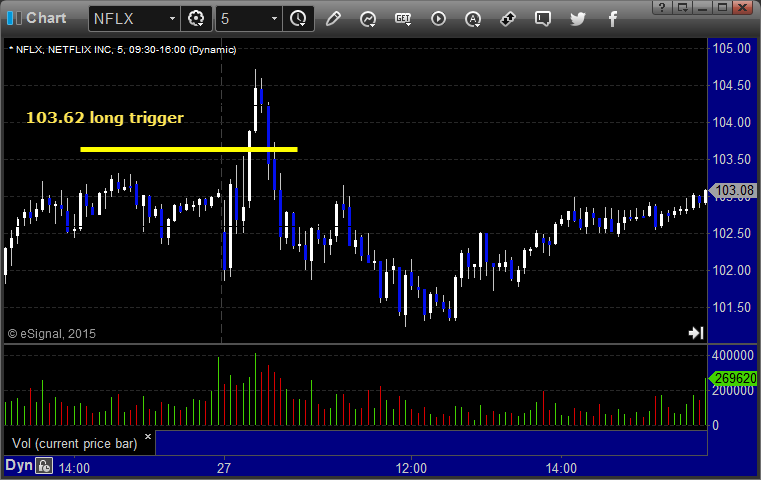This screenshot has height=480, width=761.
Task: Click the 104.50 price axis label
Action: click(x=731, y=85)
